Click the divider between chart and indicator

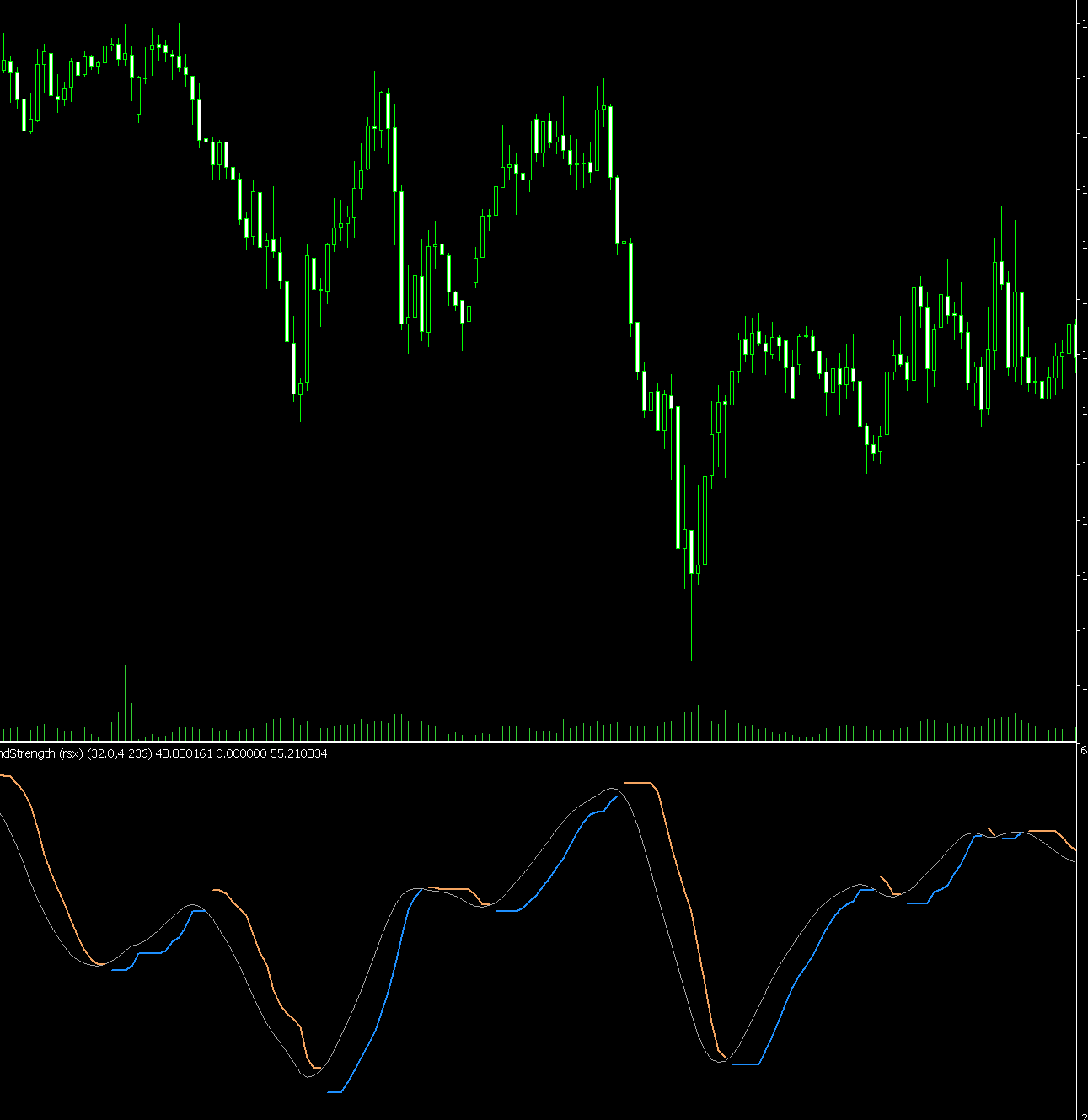539,742
